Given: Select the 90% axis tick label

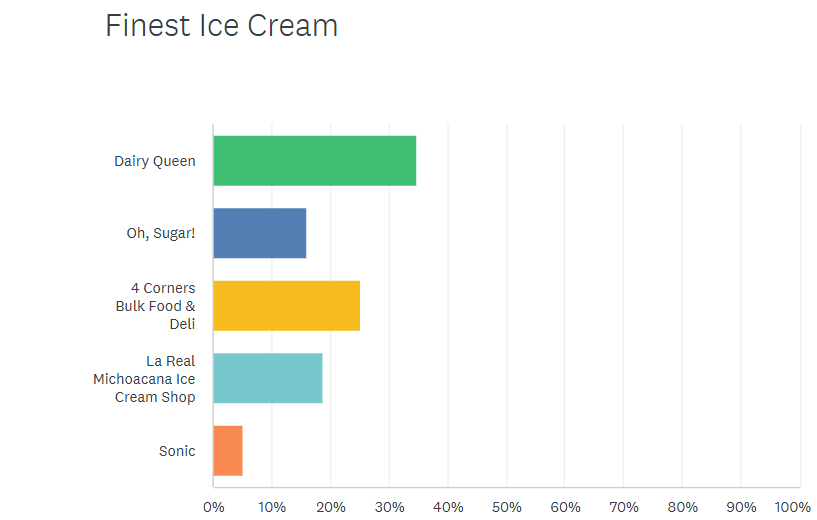Looking at the screenshot, I should click(741, 507).
